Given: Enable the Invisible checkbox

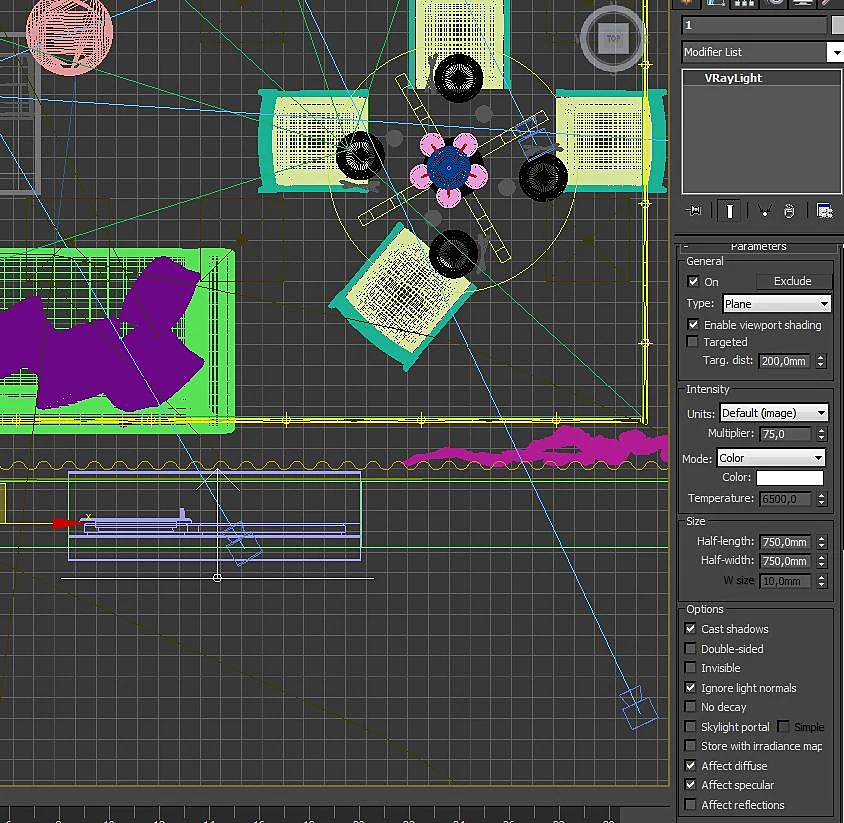Looking at the screenshot, I should click(691, 667).
